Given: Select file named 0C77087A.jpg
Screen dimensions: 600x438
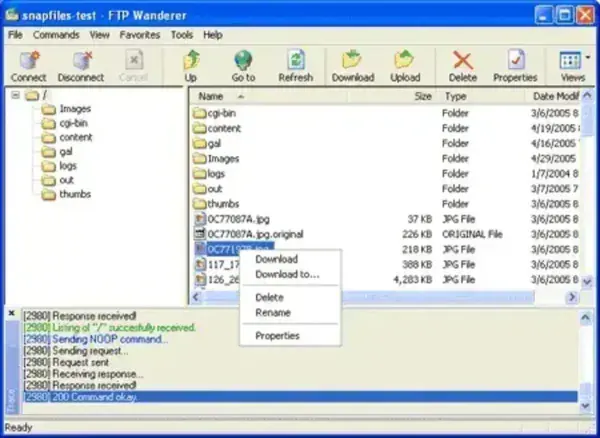Looking at the screenshot, I should (x=238, y=219).
